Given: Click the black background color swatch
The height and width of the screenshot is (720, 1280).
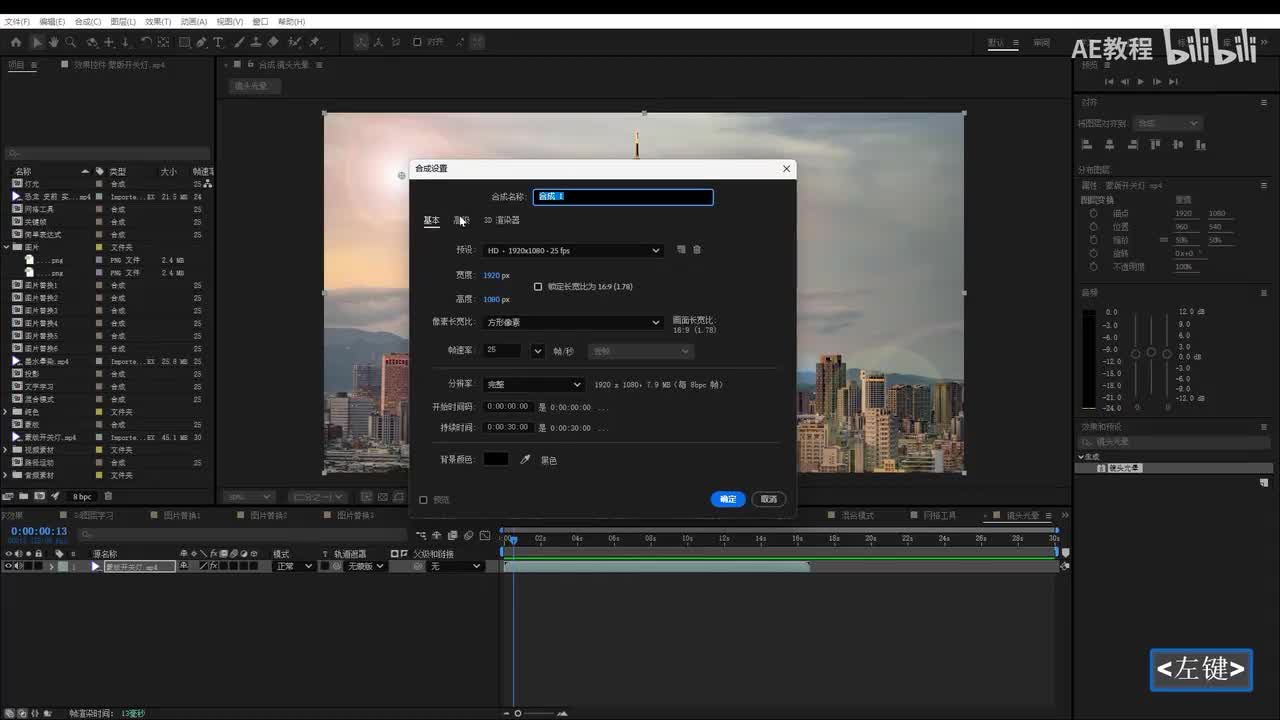Looking at the screenshot, I should click(496, 459).
